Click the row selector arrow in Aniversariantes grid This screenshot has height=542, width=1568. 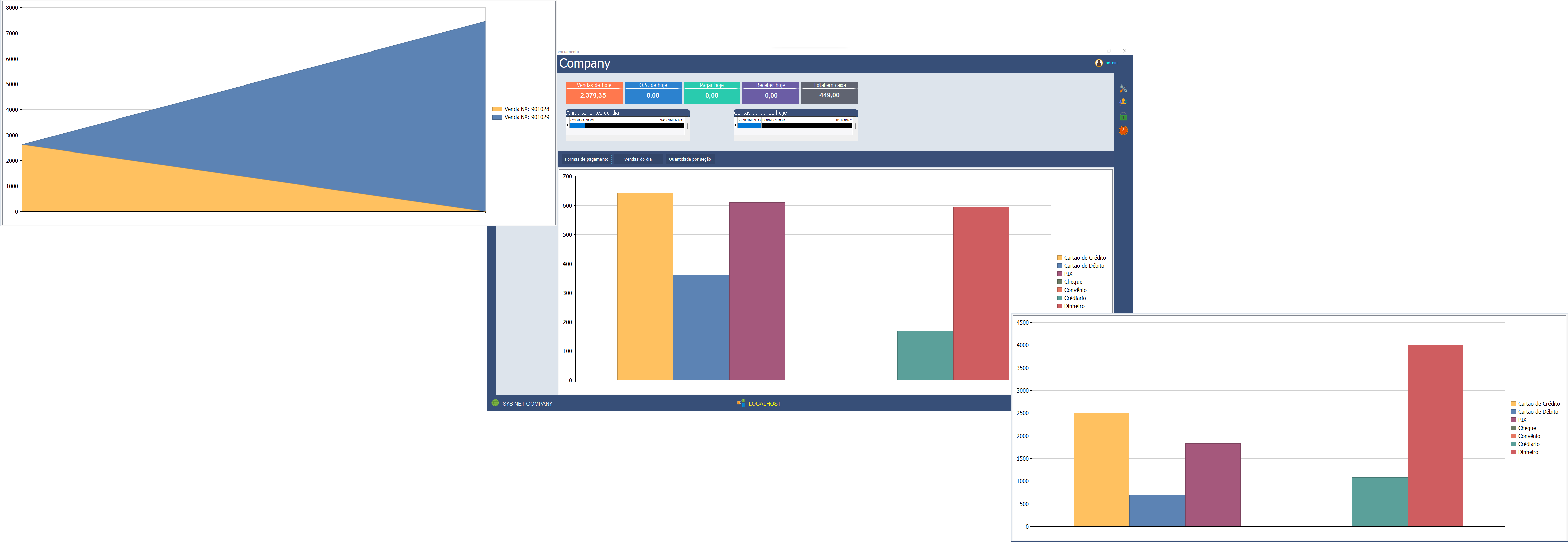point(568,126)
